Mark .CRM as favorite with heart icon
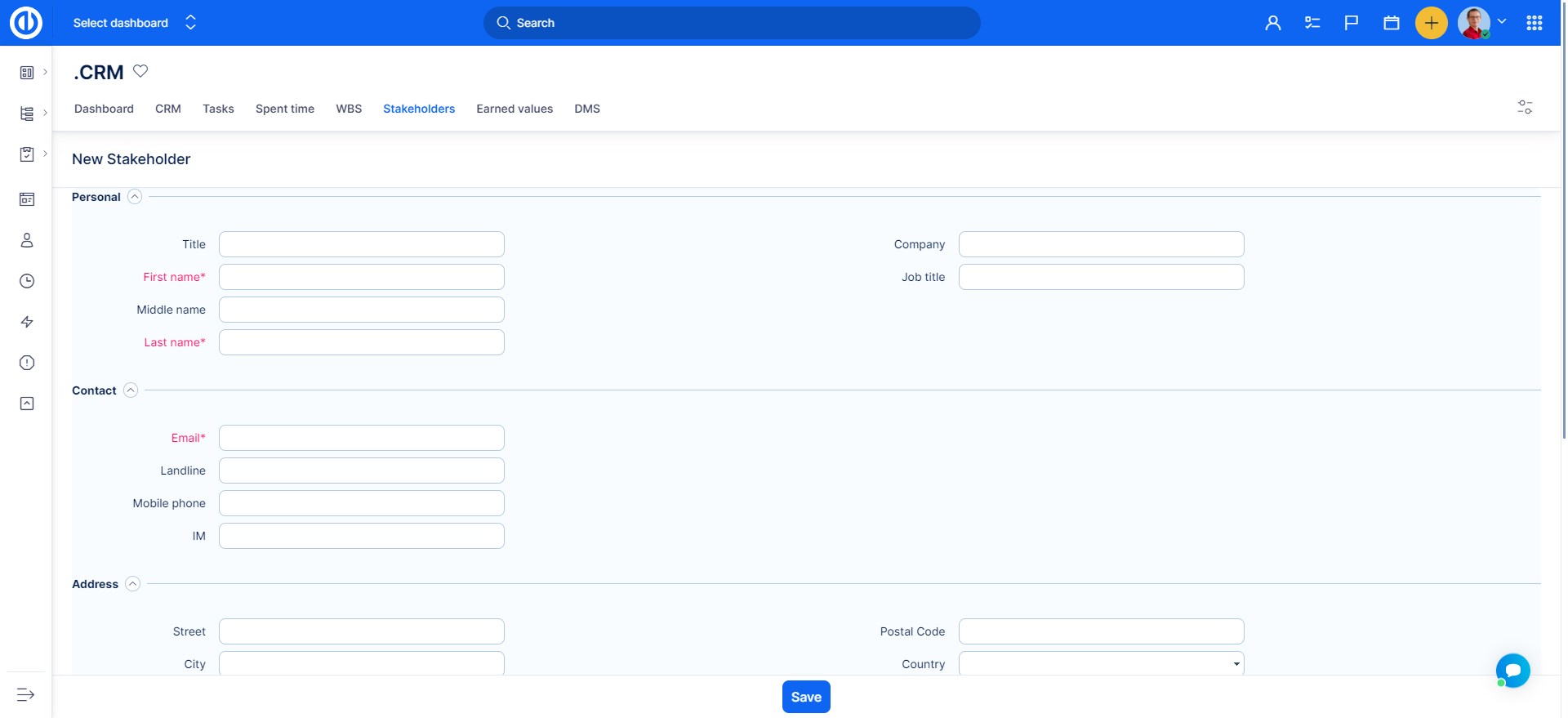This screenshot has height=718, width=1568. pos(140,71)
